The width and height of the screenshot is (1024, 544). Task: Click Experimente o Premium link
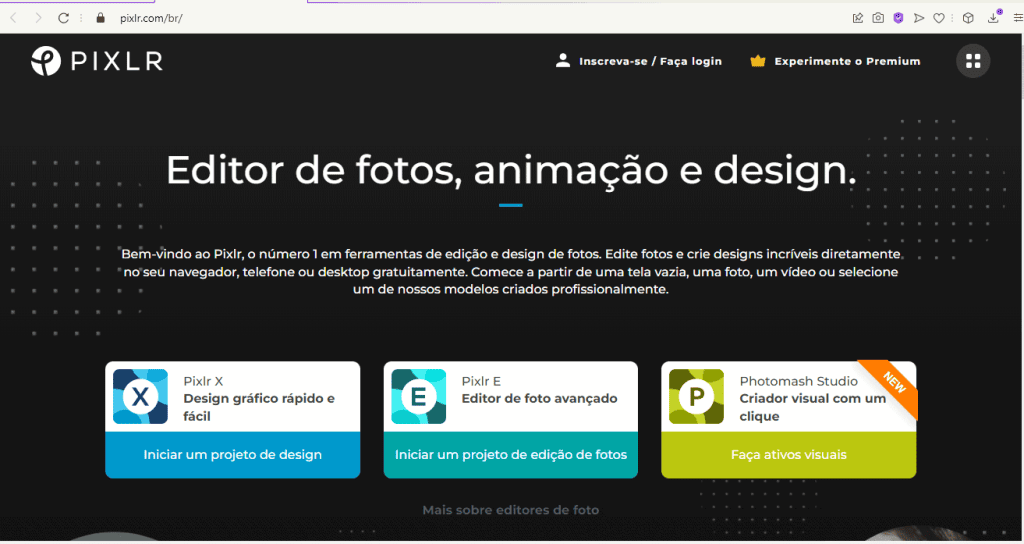click(835, 61)
